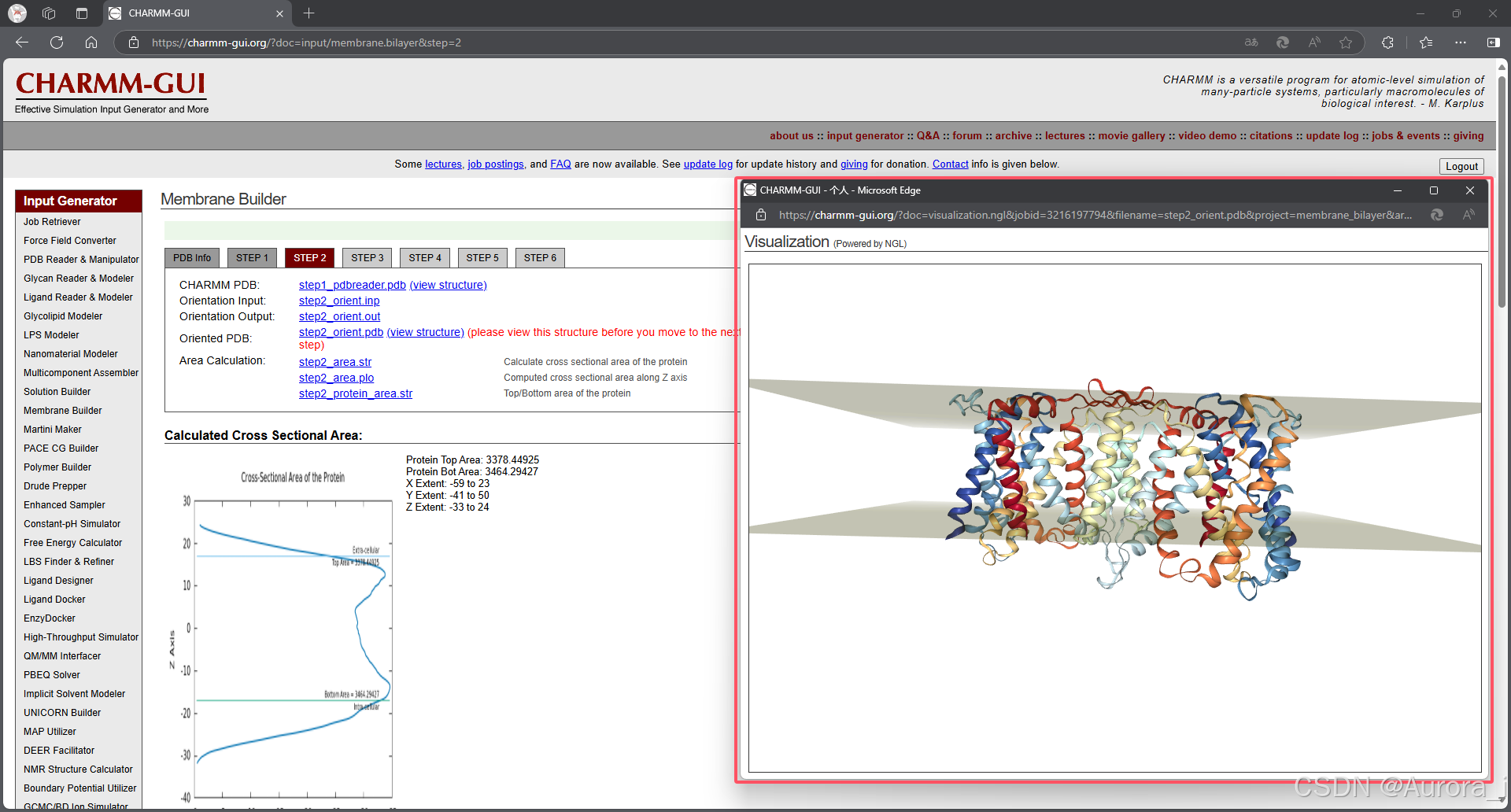This screenshot has width=1511, height=812.
Task: Go to browser home page icon
Action: pyautogui.click(x=91, y=42)
